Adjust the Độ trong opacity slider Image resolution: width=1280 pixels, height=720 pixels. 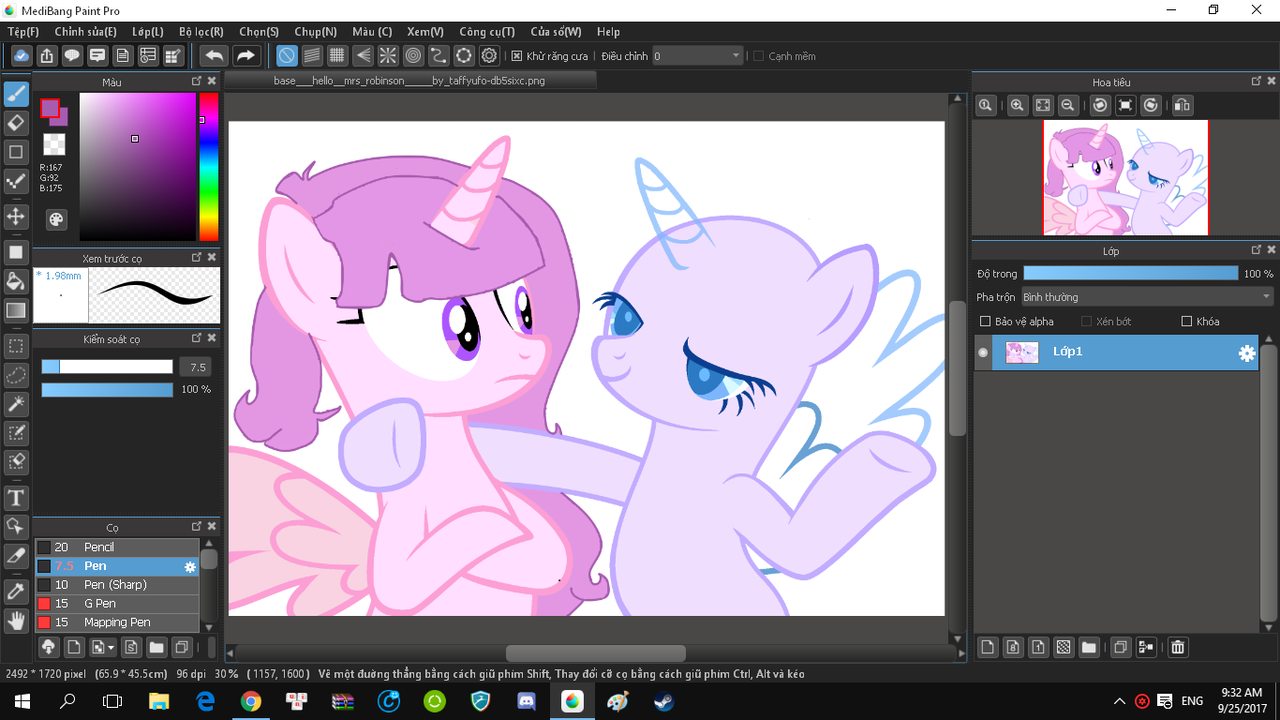[1130, 273]
